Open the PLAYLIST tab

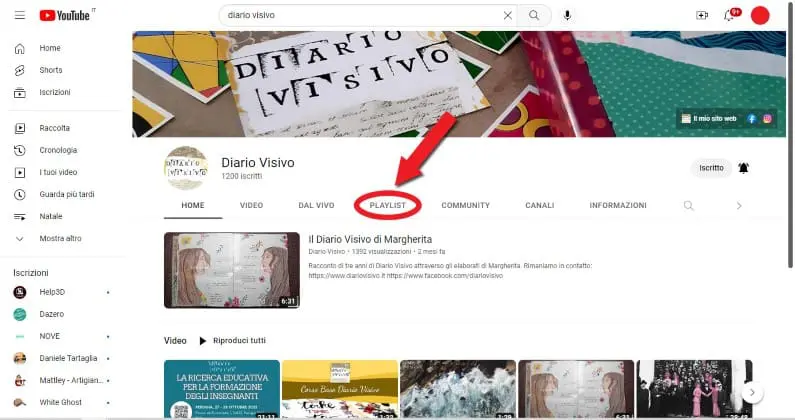pos(387,205)
